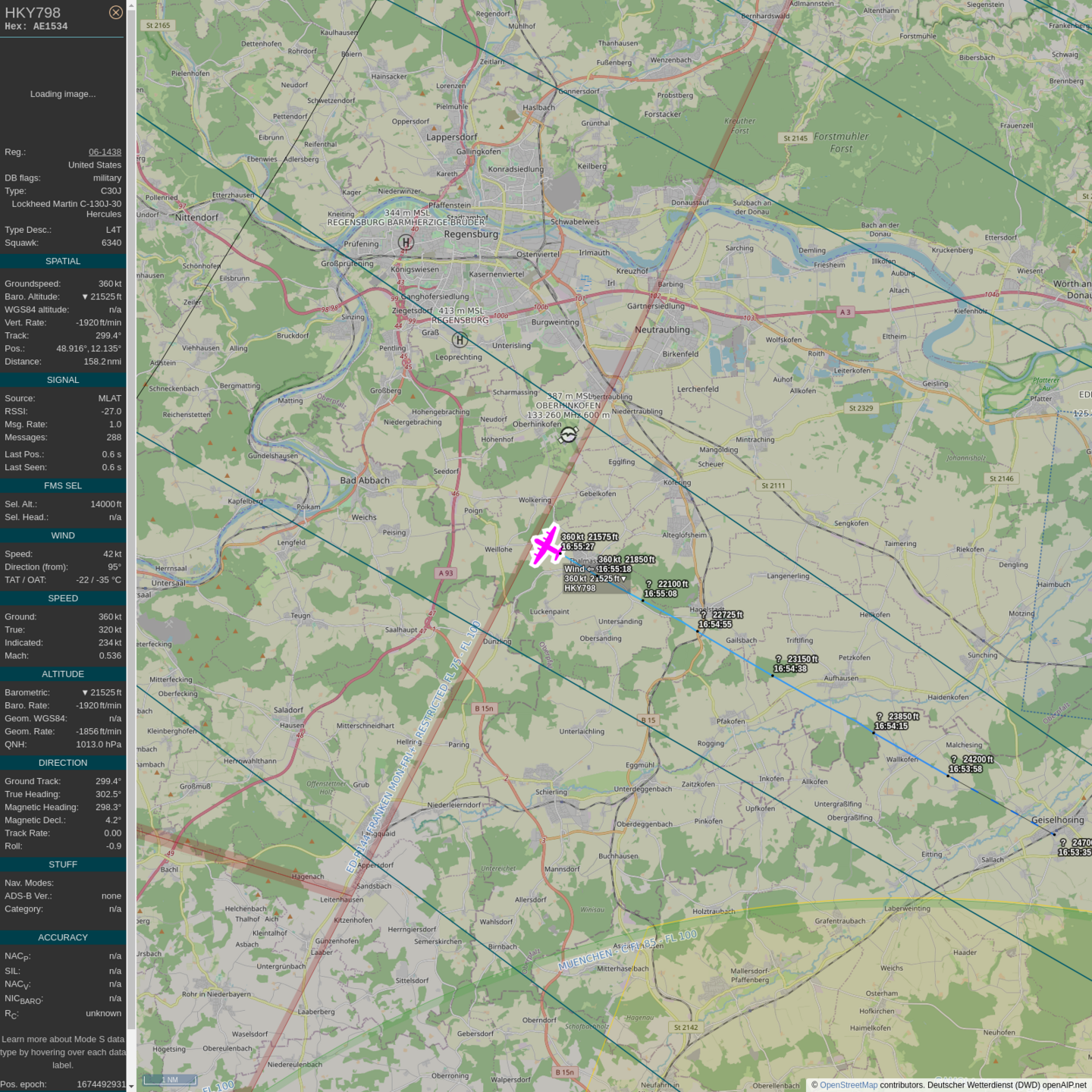1092x1092 pixels.
Task: Close the HKY798 aircraft info panel
Action: click(115, 12)
